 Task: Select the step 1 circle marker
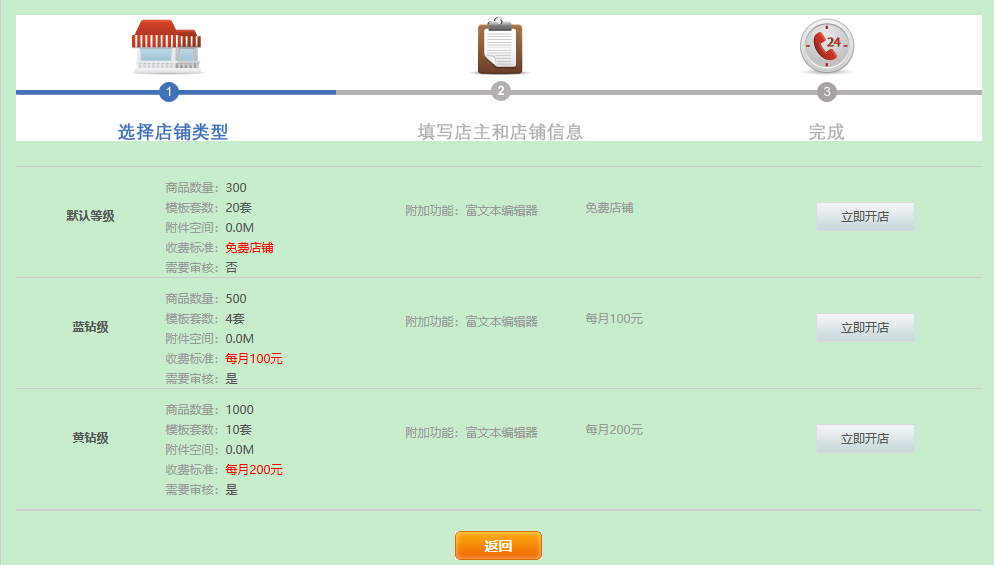[169, 92]
